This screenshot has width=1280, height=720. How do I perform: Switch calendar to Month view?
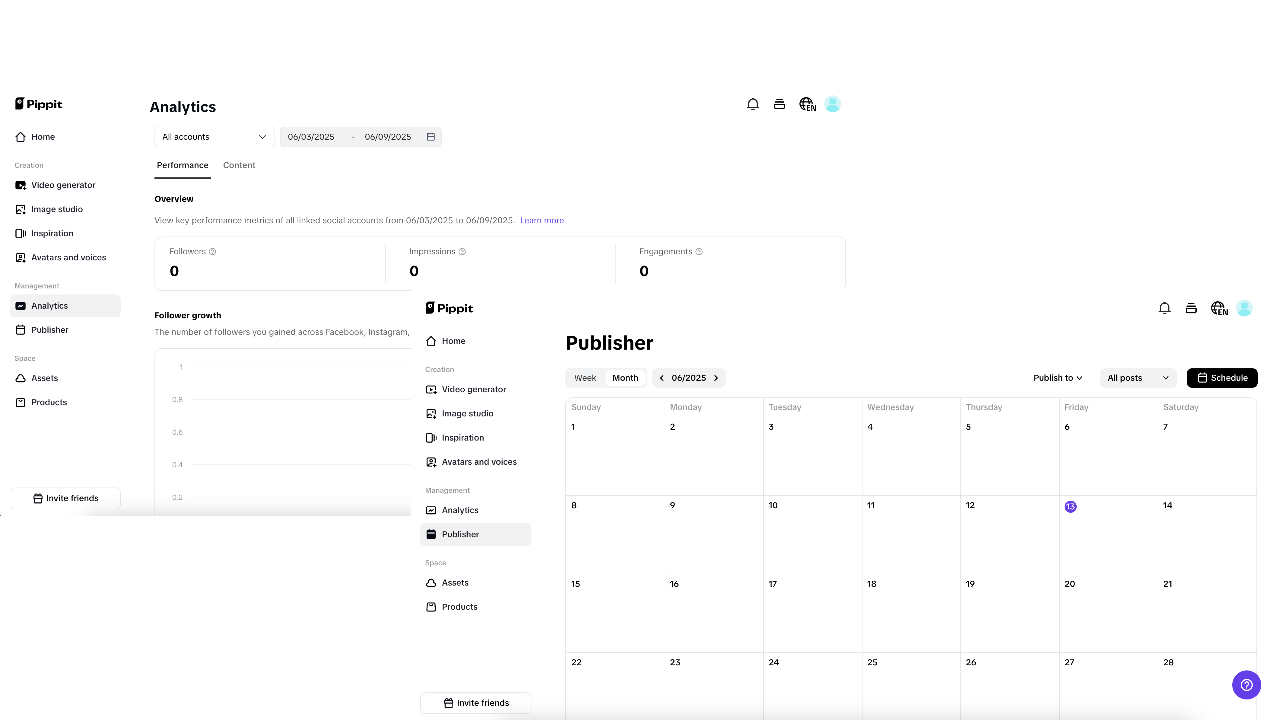[625, 377]
